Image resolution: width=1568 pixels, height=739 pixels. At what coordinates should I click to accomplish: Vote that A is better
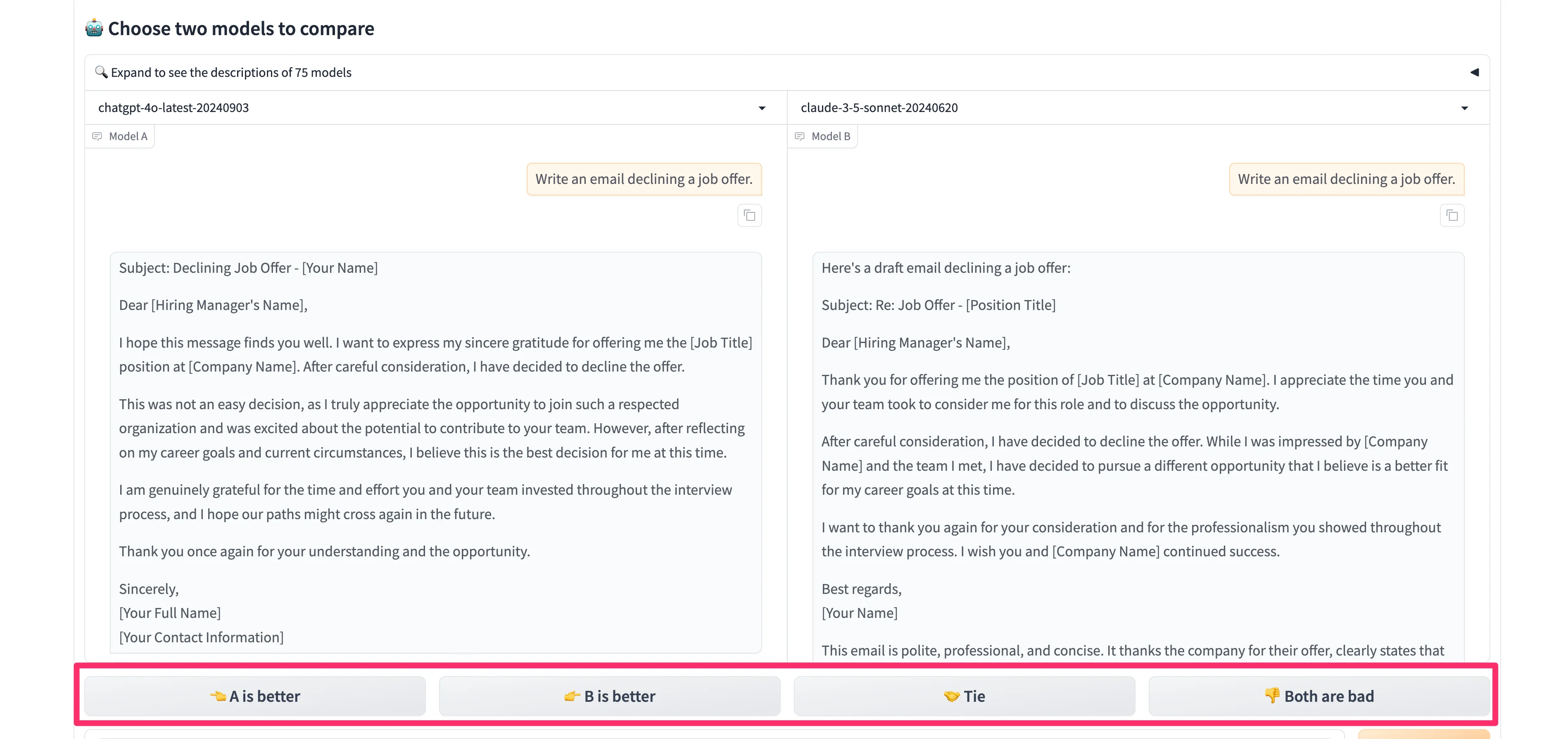click(254, 696)
